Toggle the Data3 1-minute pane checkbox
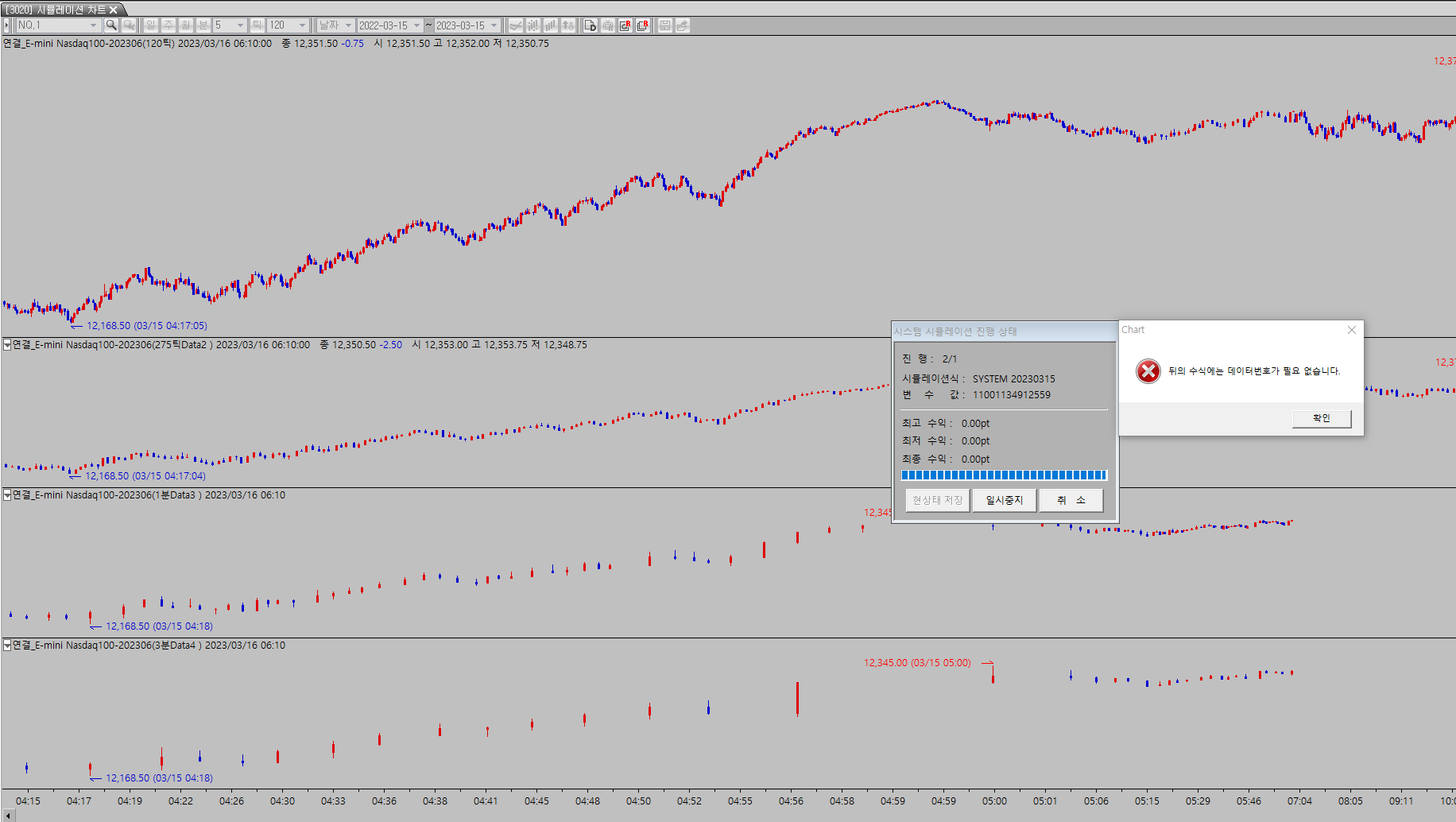Screen dimensions: 1456x822 (x=7, y=495)
